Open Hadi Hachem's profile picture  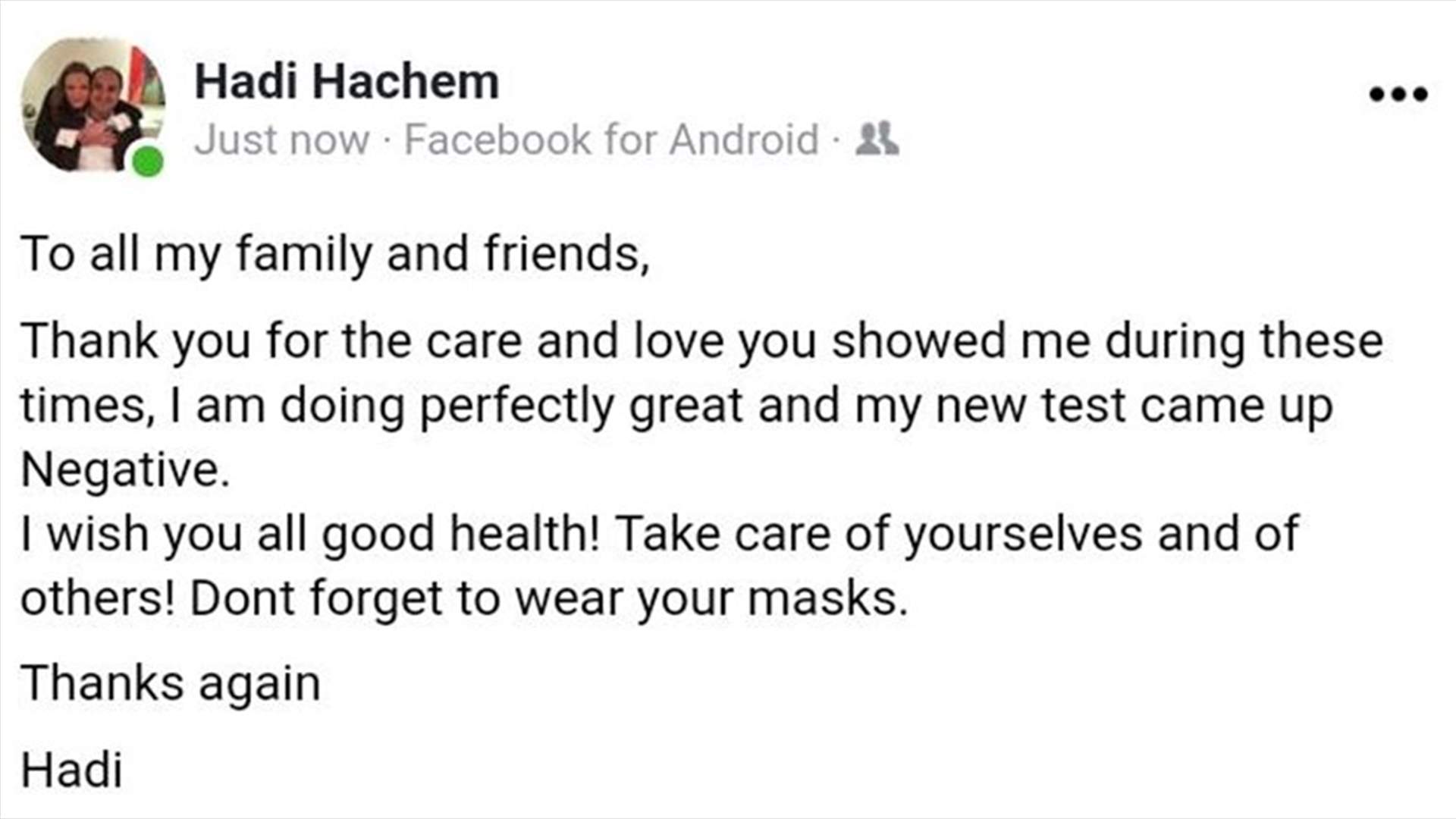pyautogui.click(x=93, y=105)
